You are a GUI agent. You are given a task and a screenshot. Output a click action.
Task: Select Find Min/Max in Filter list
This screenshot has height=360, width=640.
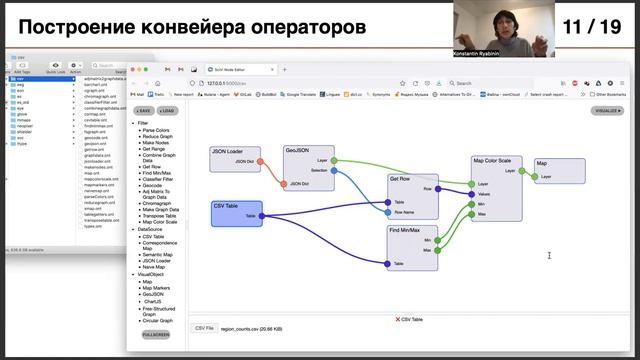pyautogui.click(x=156, y=173)
